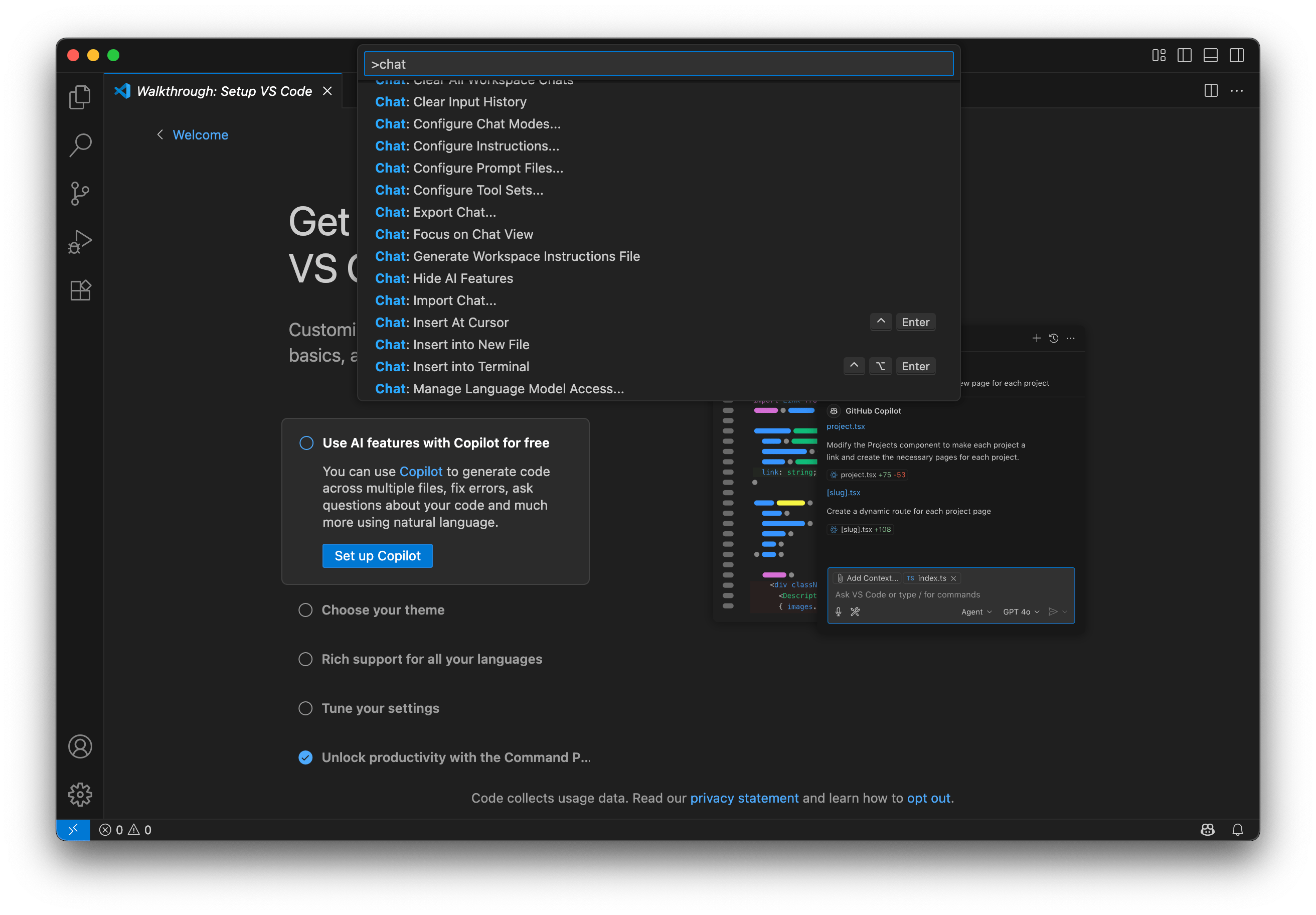Screen dimensions: 1316x915
Task: Open the Manage gear icon
Action: 80,794
